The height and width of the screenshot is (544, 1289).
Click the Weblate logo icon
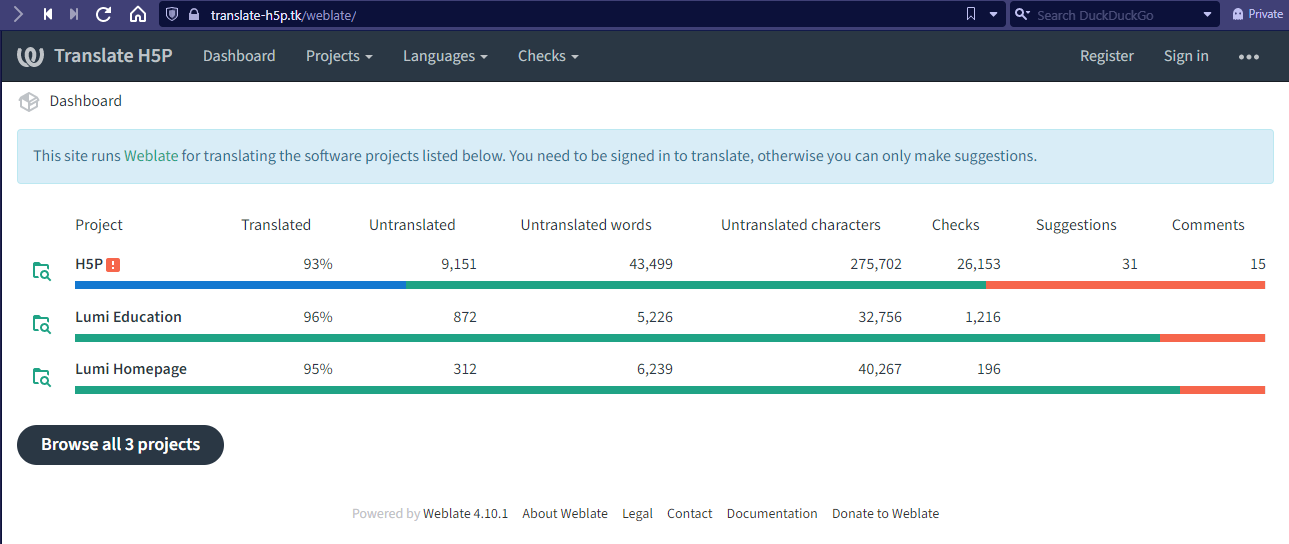30,56
